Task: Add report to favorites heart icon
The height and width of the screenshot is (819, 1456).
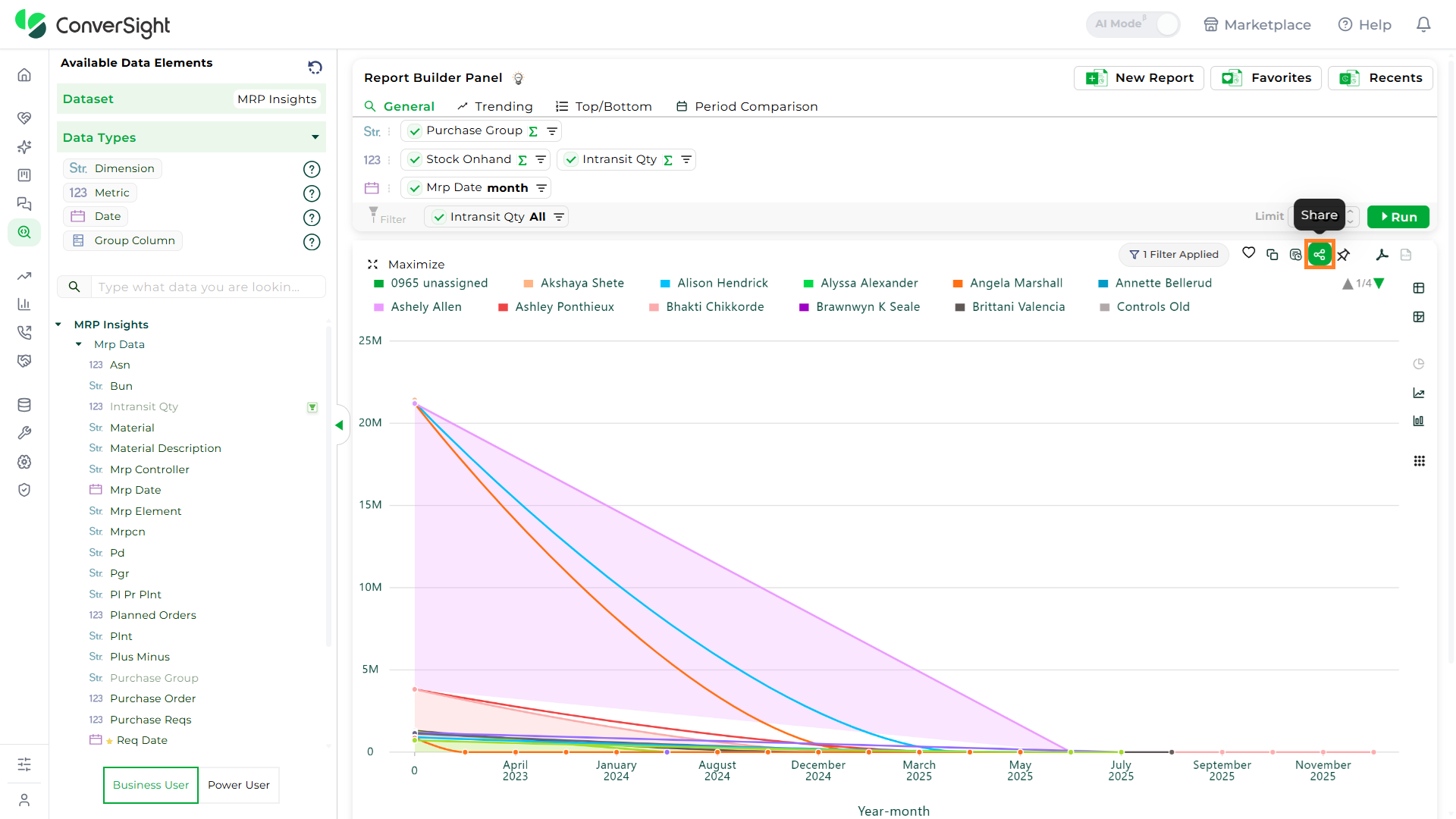Action: (x=1249, y=253)
